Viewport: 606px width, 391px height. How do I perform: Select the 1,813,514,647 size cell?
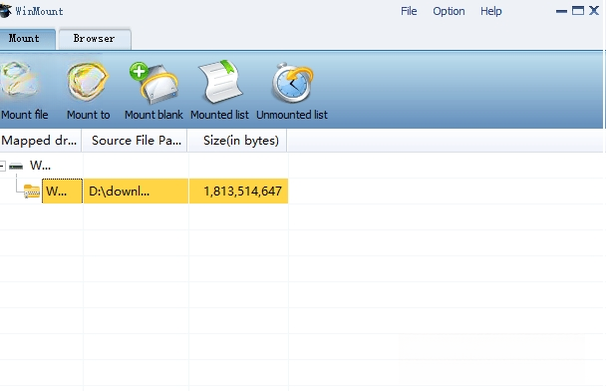click(238, 191)
